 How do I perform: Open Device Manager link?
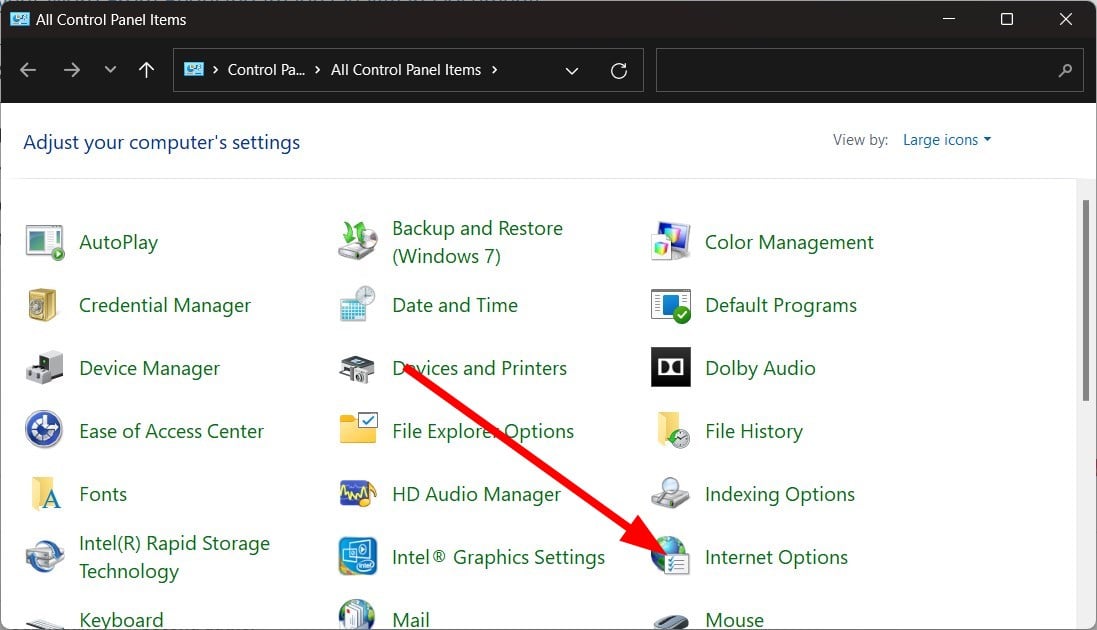coord(149,368)
